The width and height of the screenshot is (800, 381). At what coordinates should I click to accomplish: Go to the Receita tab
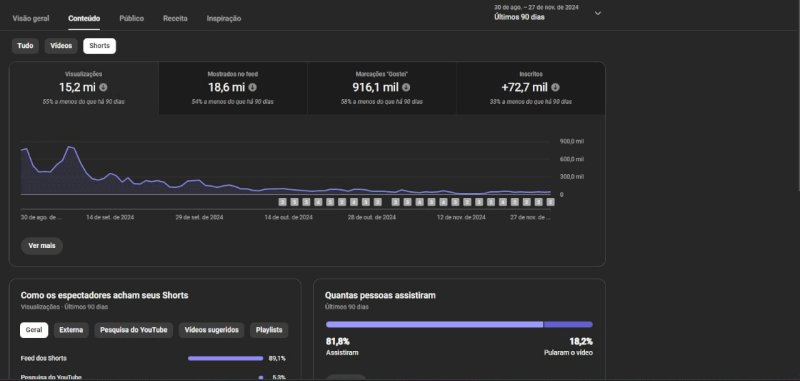point(176,18)
